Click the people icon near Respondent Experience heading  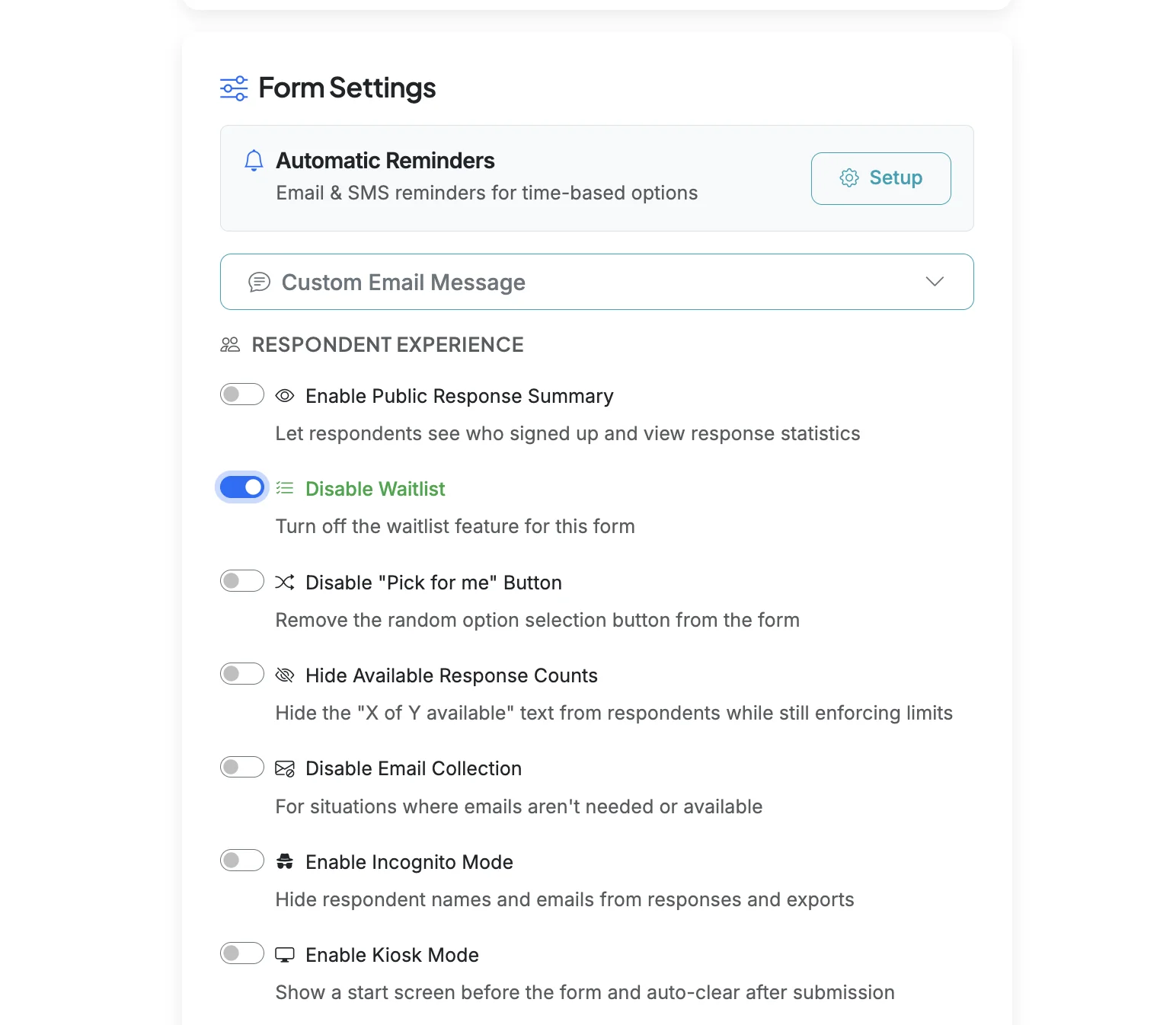point(229,344)
